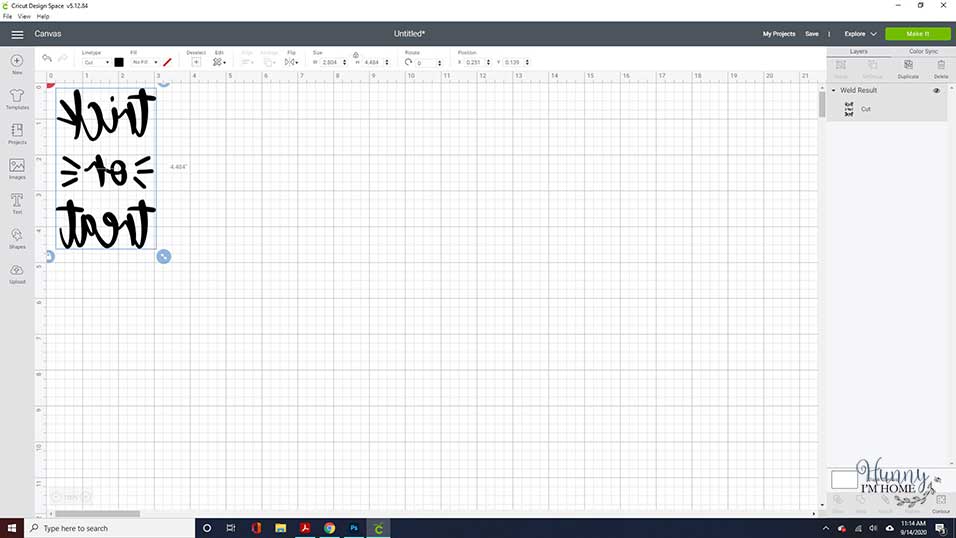Open the File menu
The height and width of the screenshot is (538, 956).
7,16
